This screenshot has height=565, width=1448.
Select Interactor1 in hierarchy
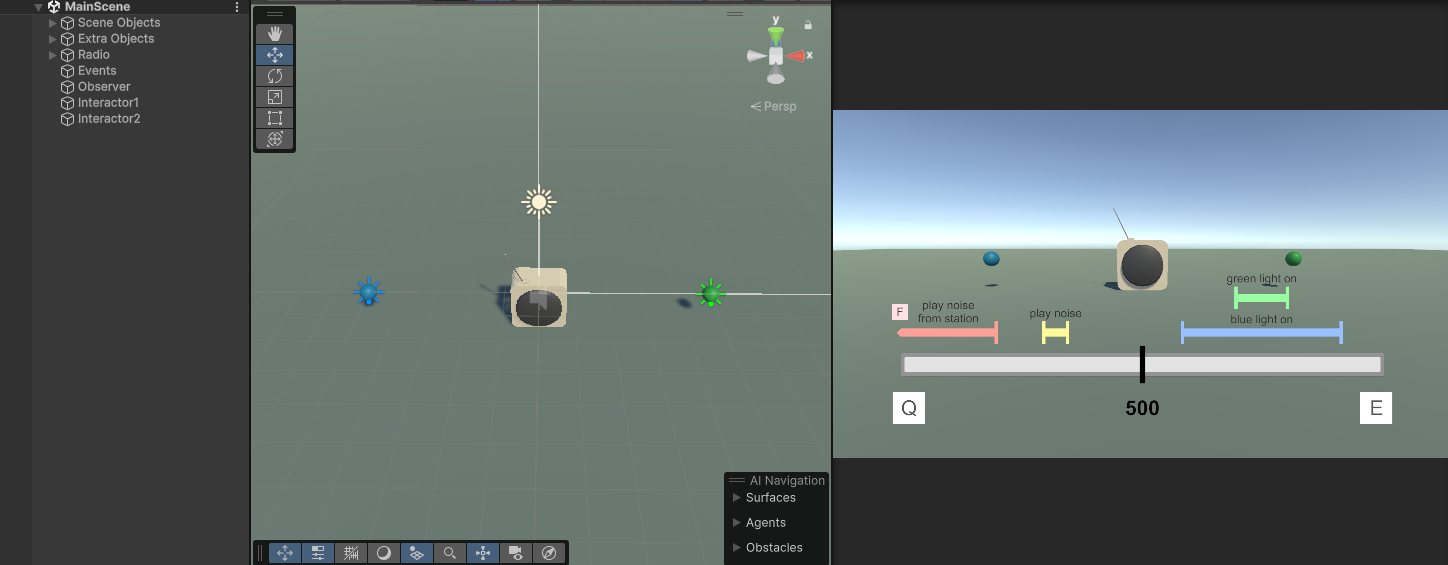108,103
